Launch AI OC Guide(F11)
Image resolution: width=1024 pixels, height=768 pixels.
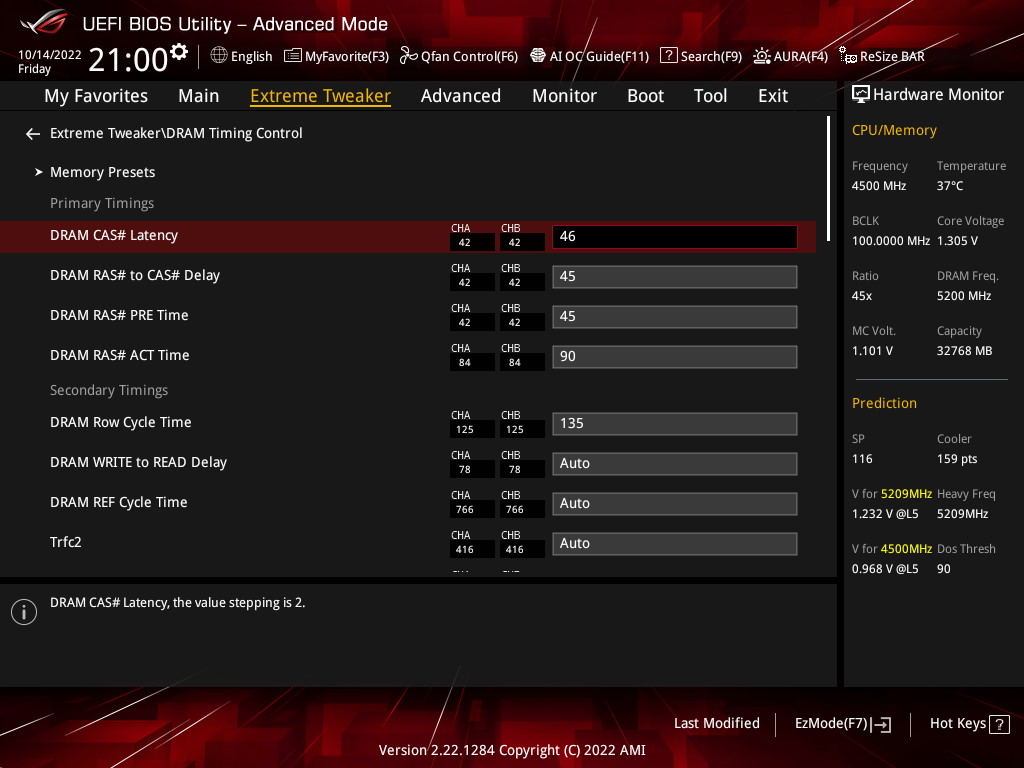point(538,56)
